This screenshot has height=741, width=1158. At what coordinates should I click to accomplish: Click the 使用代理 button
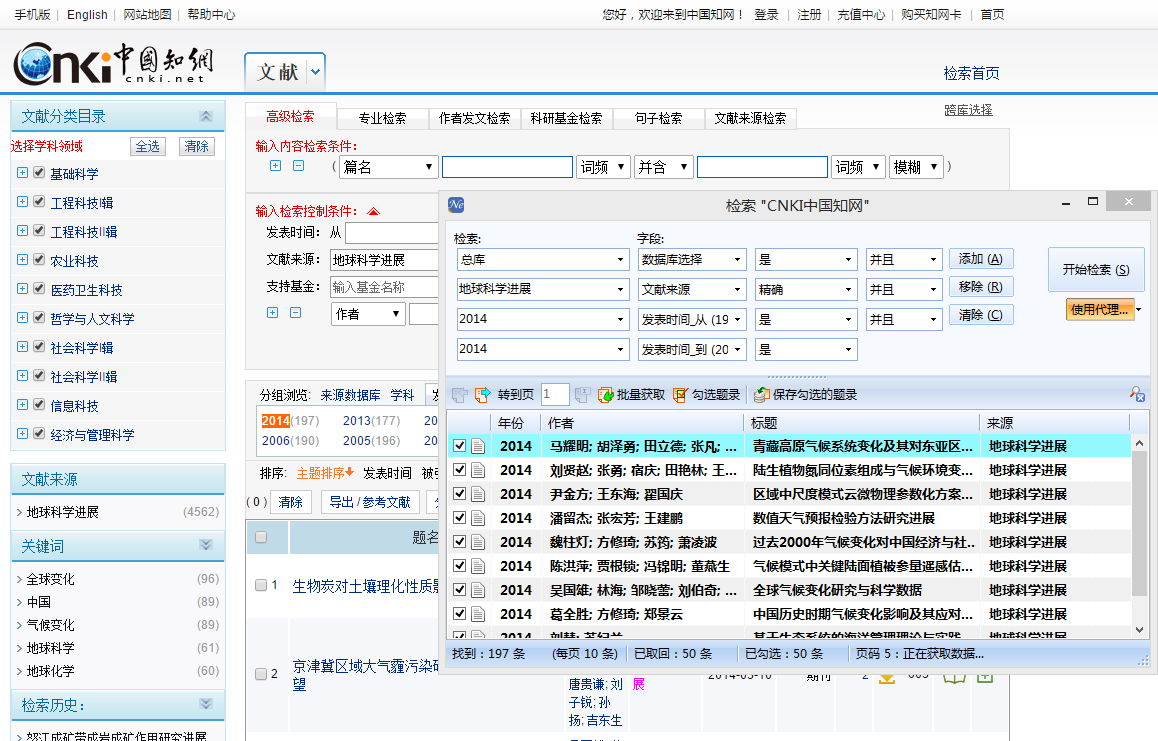point(1100,310)
